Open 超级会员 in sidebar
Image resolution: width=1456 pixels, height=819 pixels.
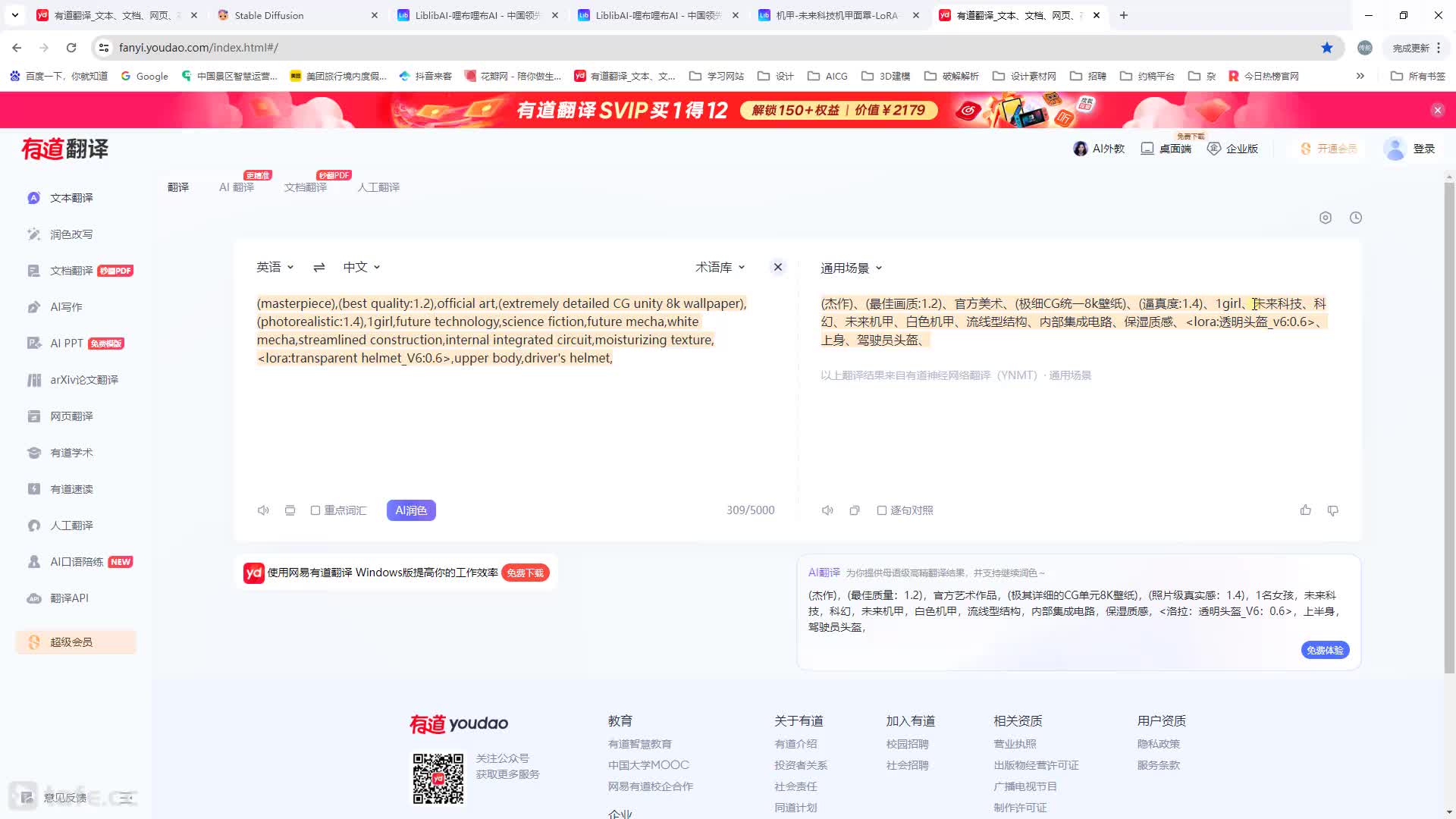(x=76, y=642)
